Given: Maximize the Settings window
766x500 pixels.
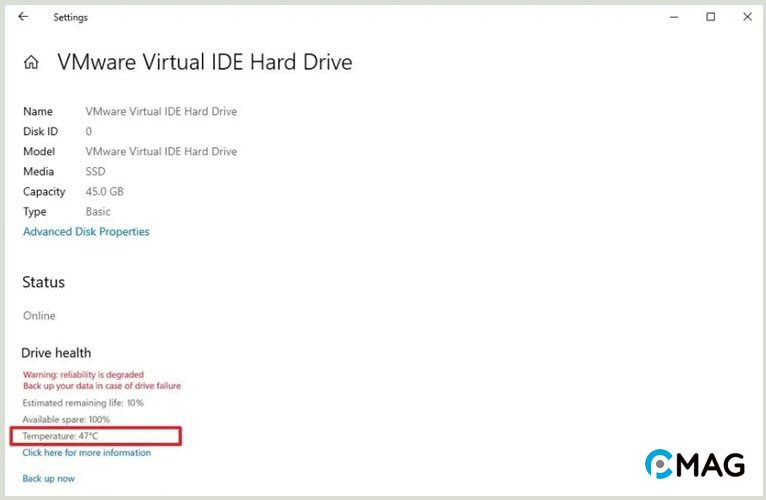Looking at the screenshot, I should (710, 17).
